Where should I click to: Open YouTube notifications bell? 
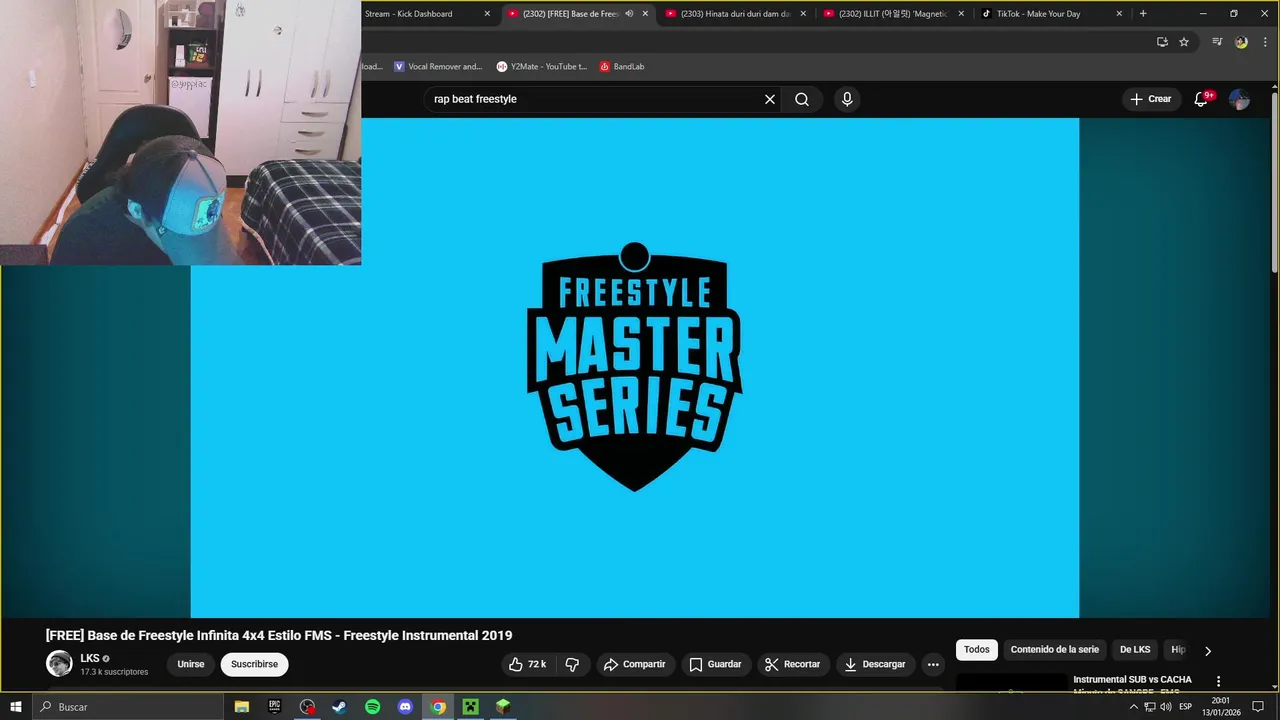tap(1202, 99)
